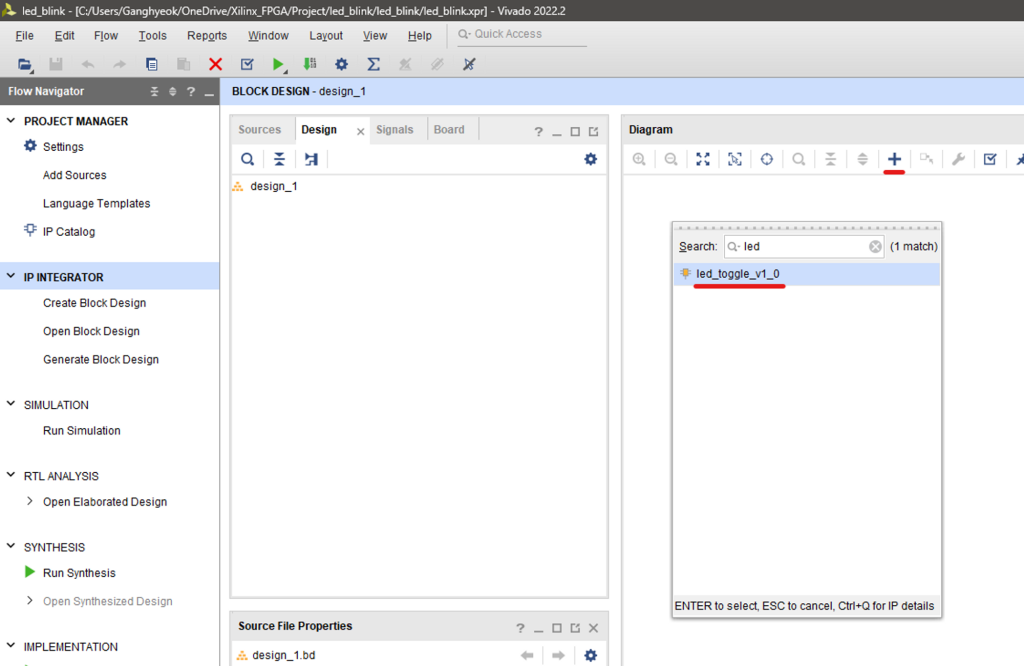Click Create Block Design
Viewport: 1024px width, 666px height.
coord(95,303)
